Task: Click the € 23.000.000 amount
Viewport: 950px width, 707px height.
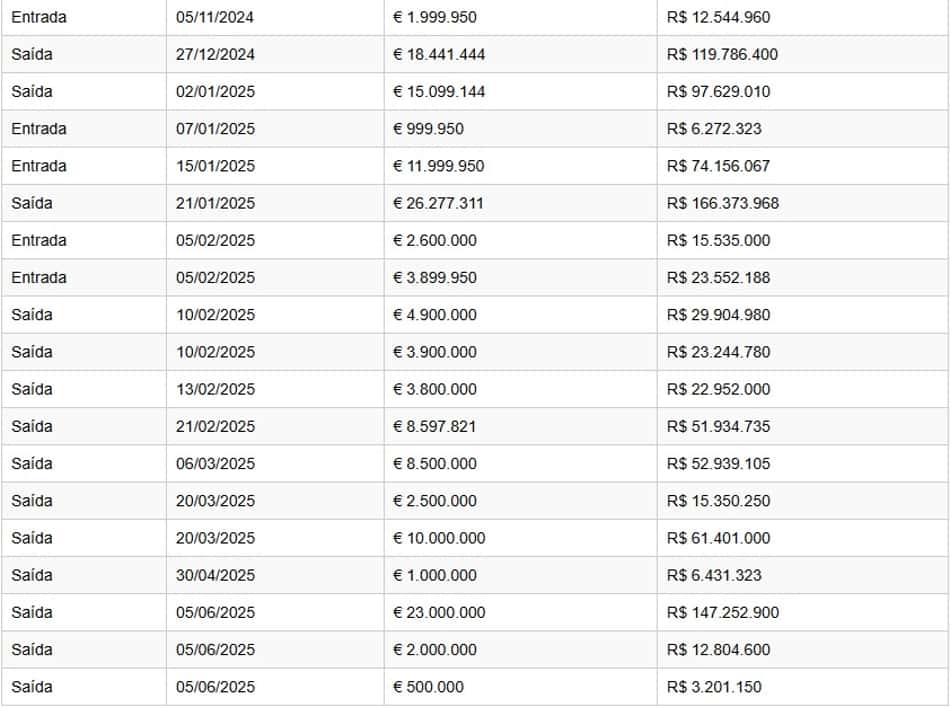Action: 439,612
